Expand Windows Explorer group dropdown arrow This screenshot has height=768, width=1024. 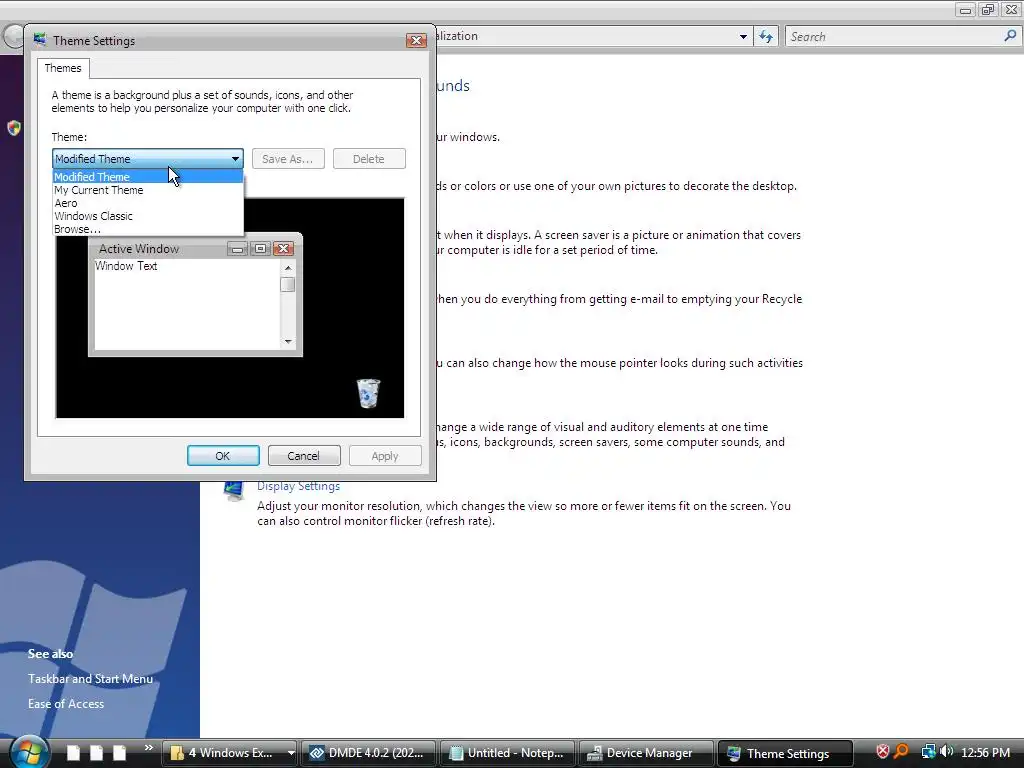coord(291,753)
